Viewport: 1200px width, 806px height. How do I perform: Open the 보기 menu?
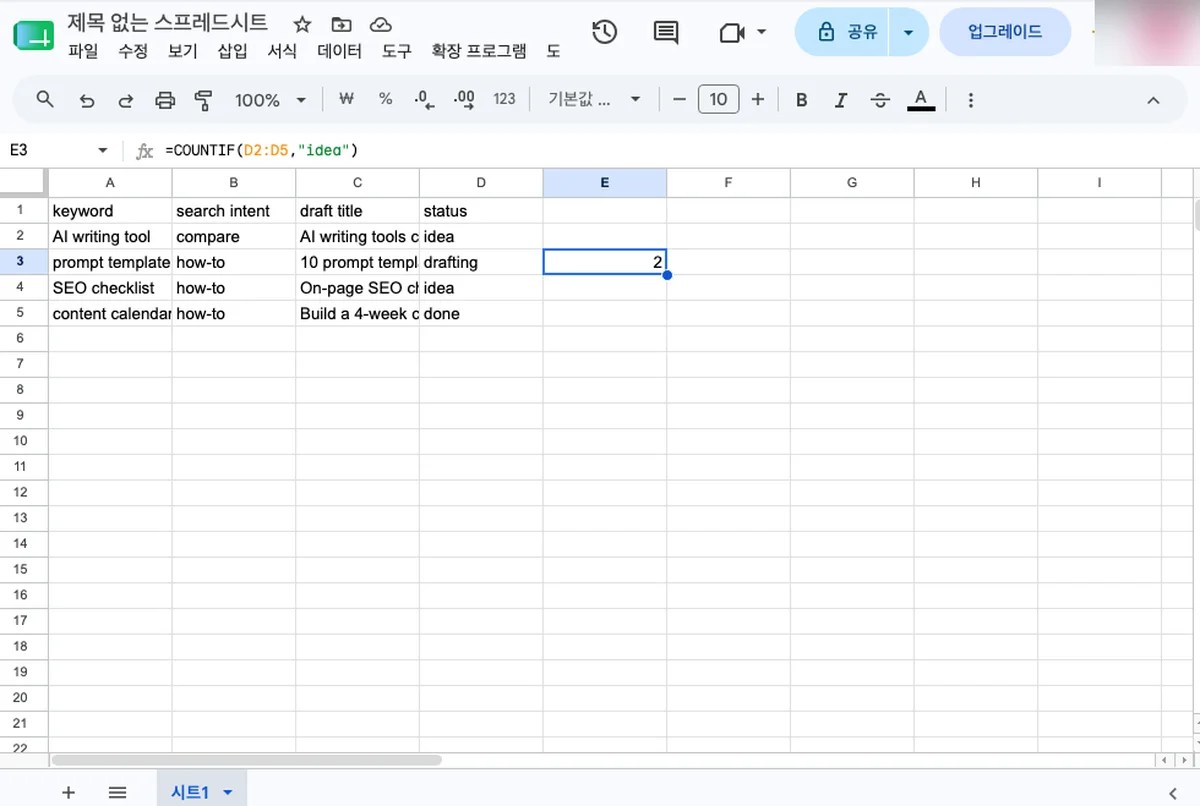click(183, 51)
